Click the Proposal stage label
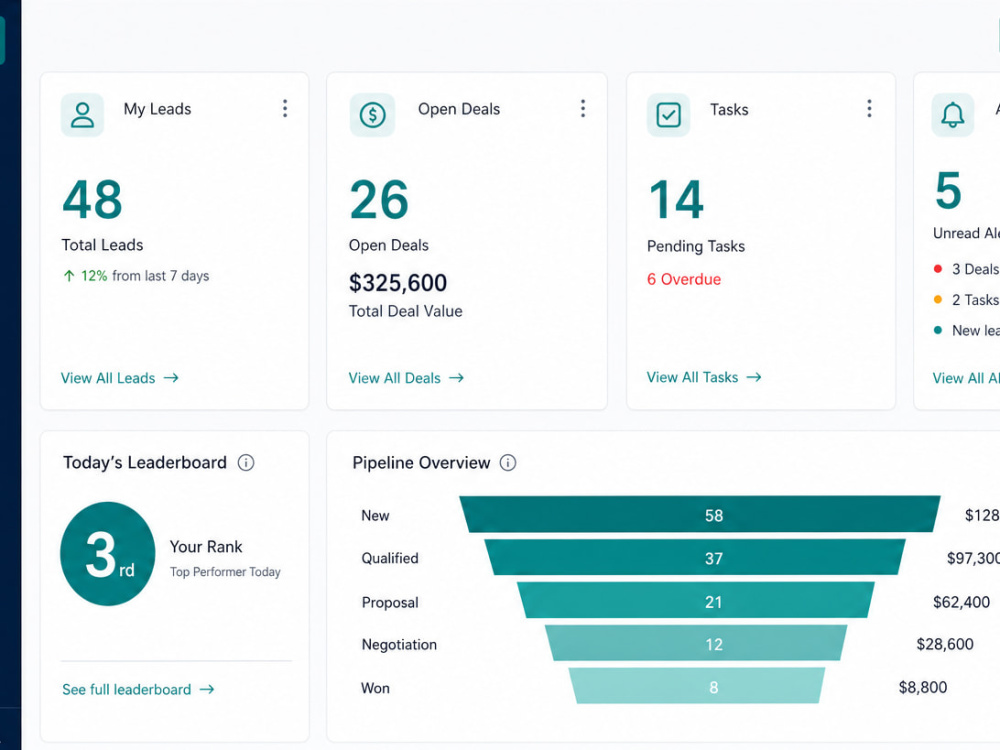1000x750 pixels. pos(390,603)
